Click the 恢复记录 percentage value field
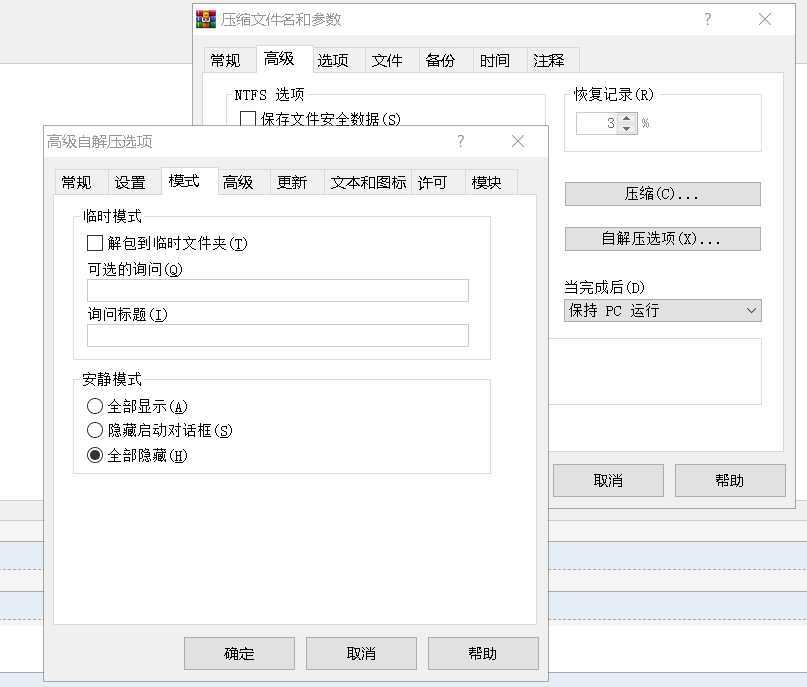This screenshot has height=687, width=807. tap(597, 124)
